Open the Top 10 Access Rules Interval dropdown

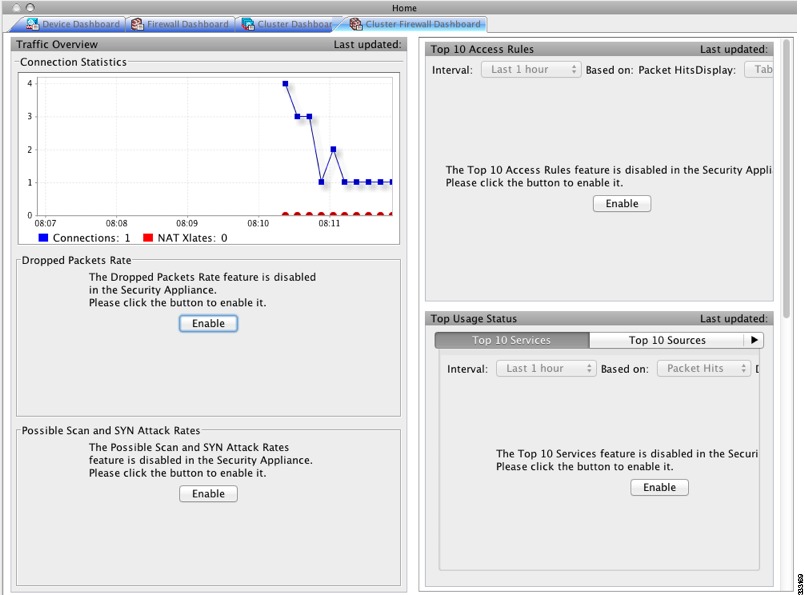tap(531, 70)
